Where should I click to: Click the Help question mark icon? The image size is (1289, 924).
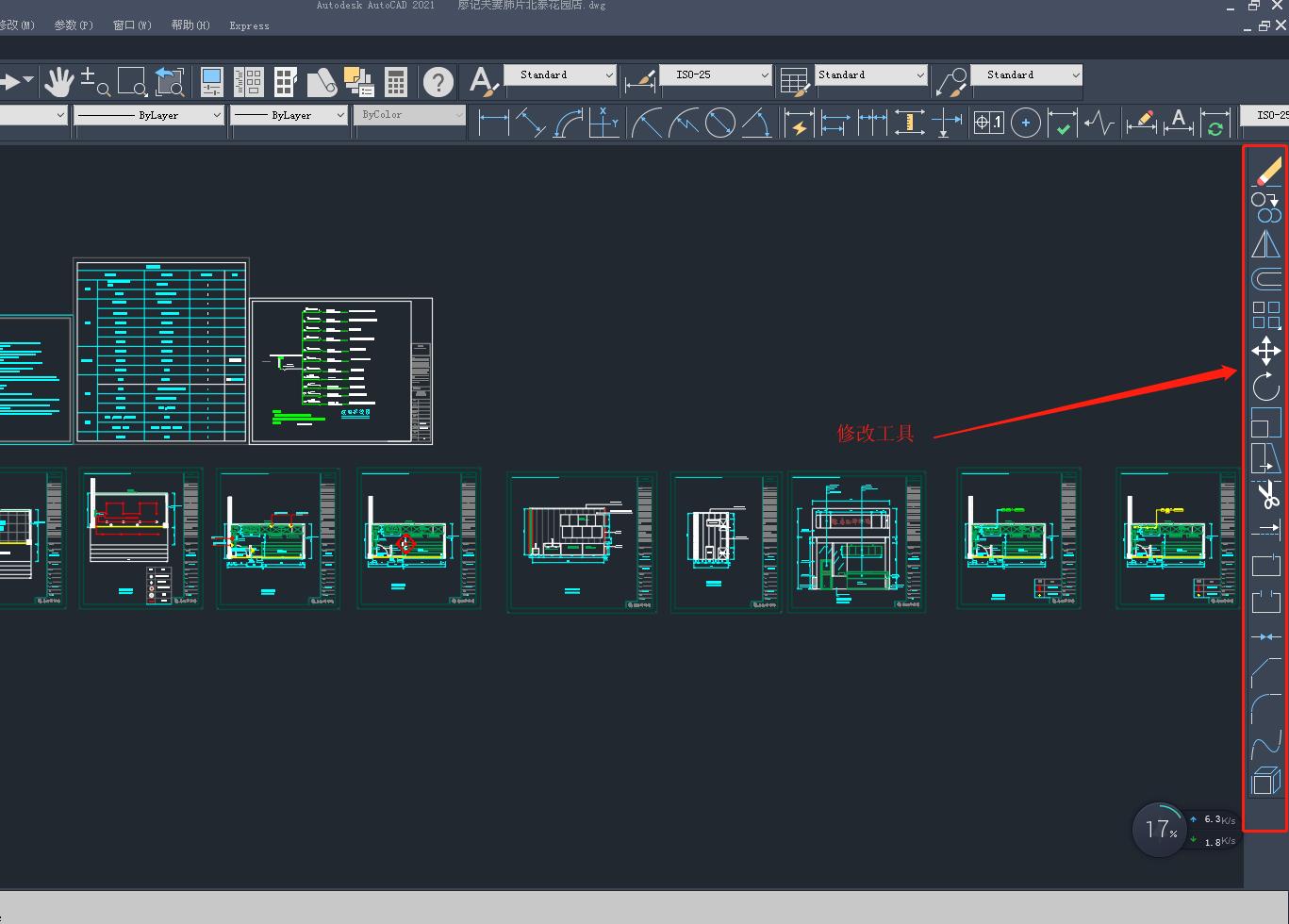pyautogui.click(x=438, y=82)
